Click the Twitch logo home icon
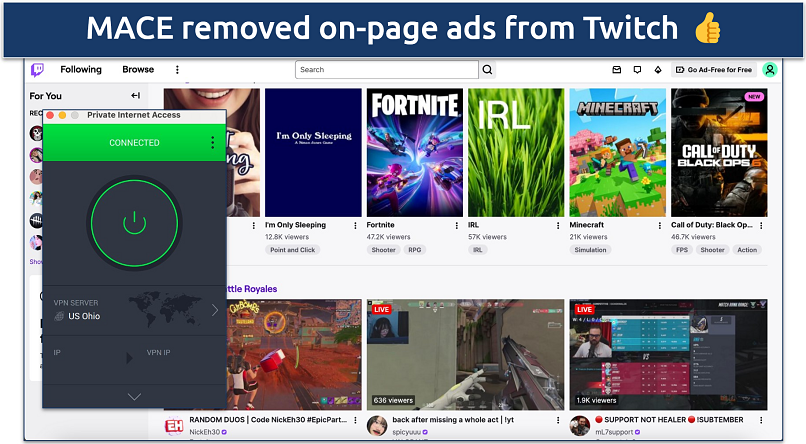 [x=38, y=70]
